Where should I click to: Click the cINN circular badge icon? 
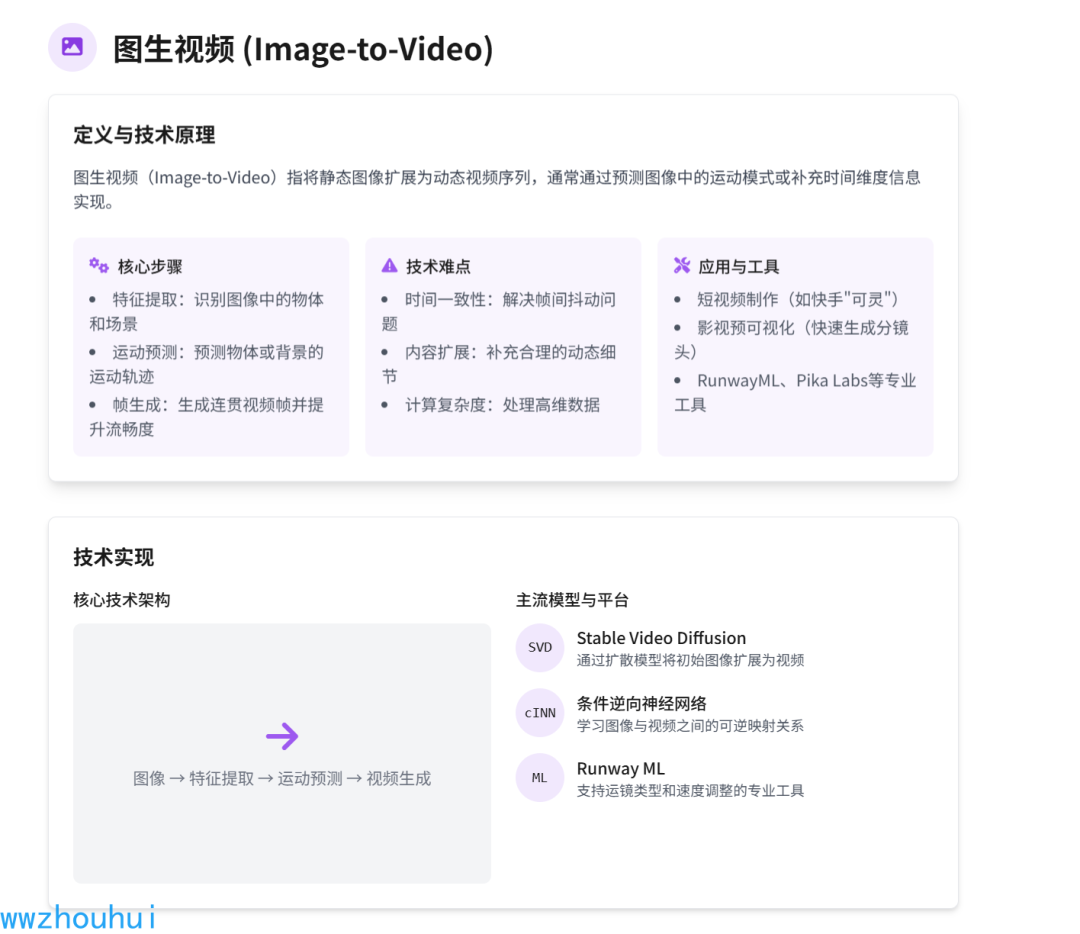pyautogui.click(x=539, y=712)
